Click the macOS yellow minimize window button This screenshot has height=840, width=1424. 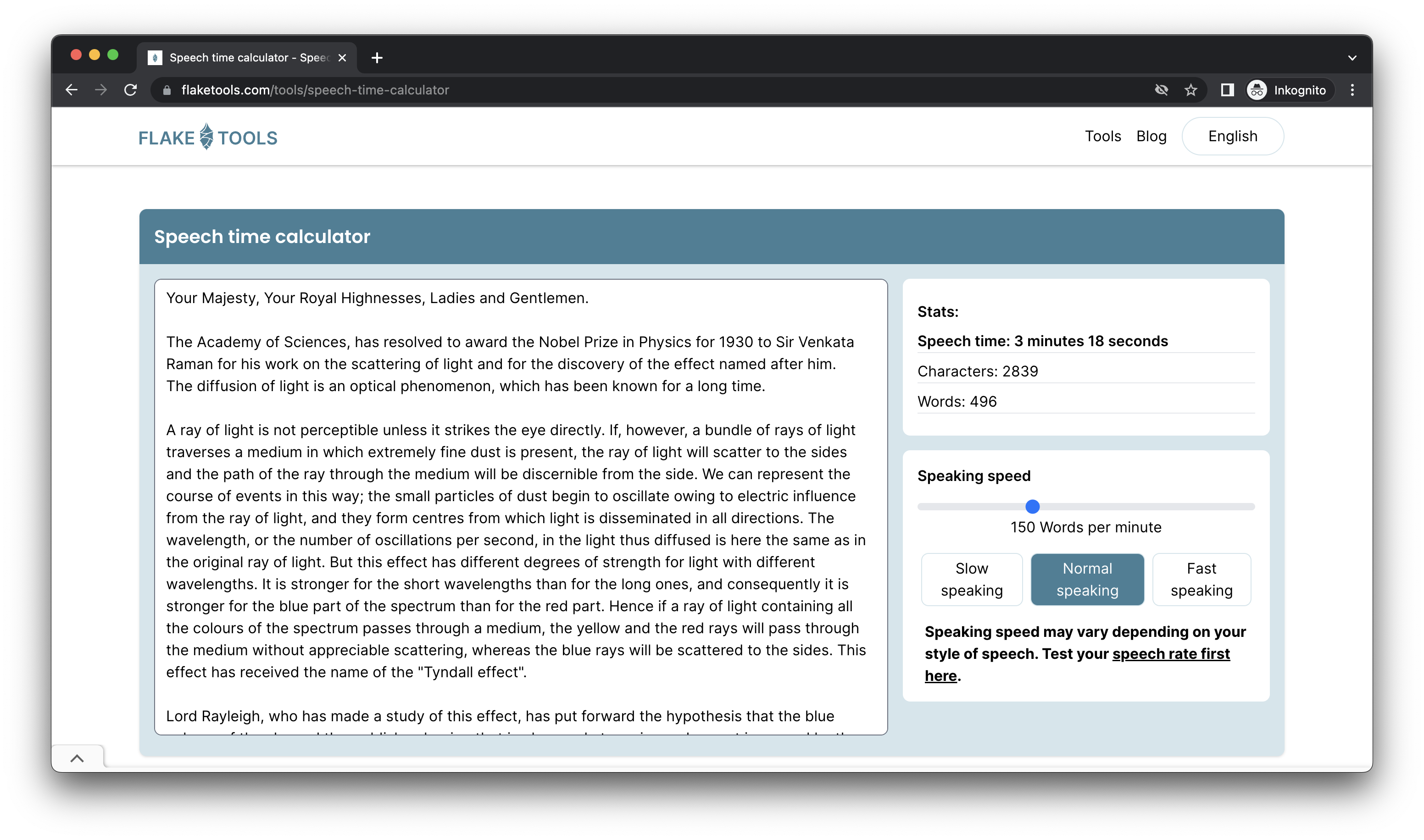point(95,55)
